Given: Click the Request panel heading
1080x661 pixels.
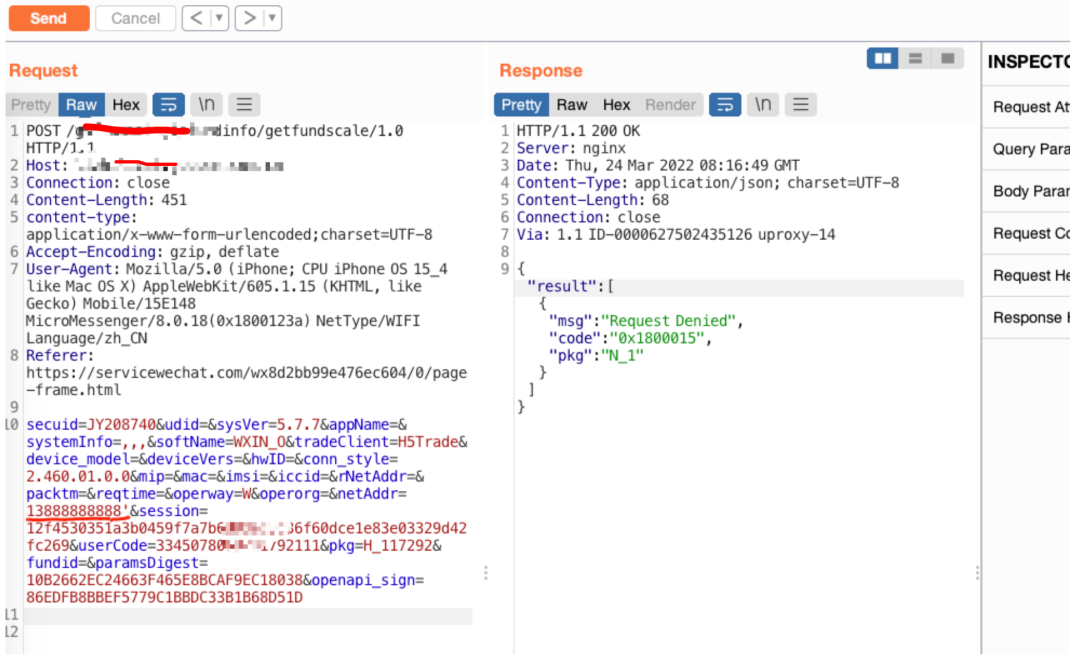Looking at the screenshot, I should tap(43, 70).
